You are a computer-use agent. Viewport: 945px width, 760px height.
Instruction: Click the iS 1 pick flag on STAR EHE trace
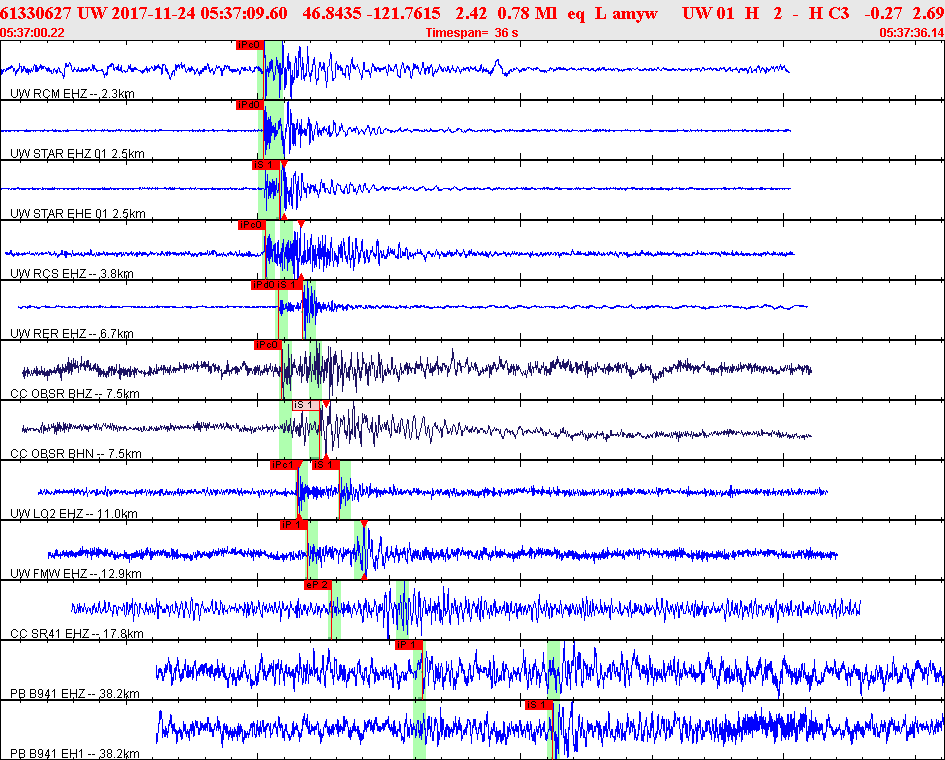pyautogui.click(x=266, y=165)
